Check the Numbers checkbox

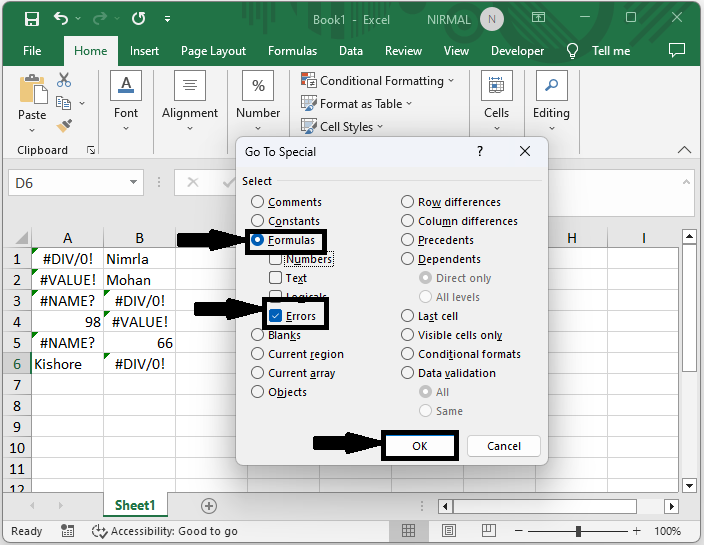(275, 259)
